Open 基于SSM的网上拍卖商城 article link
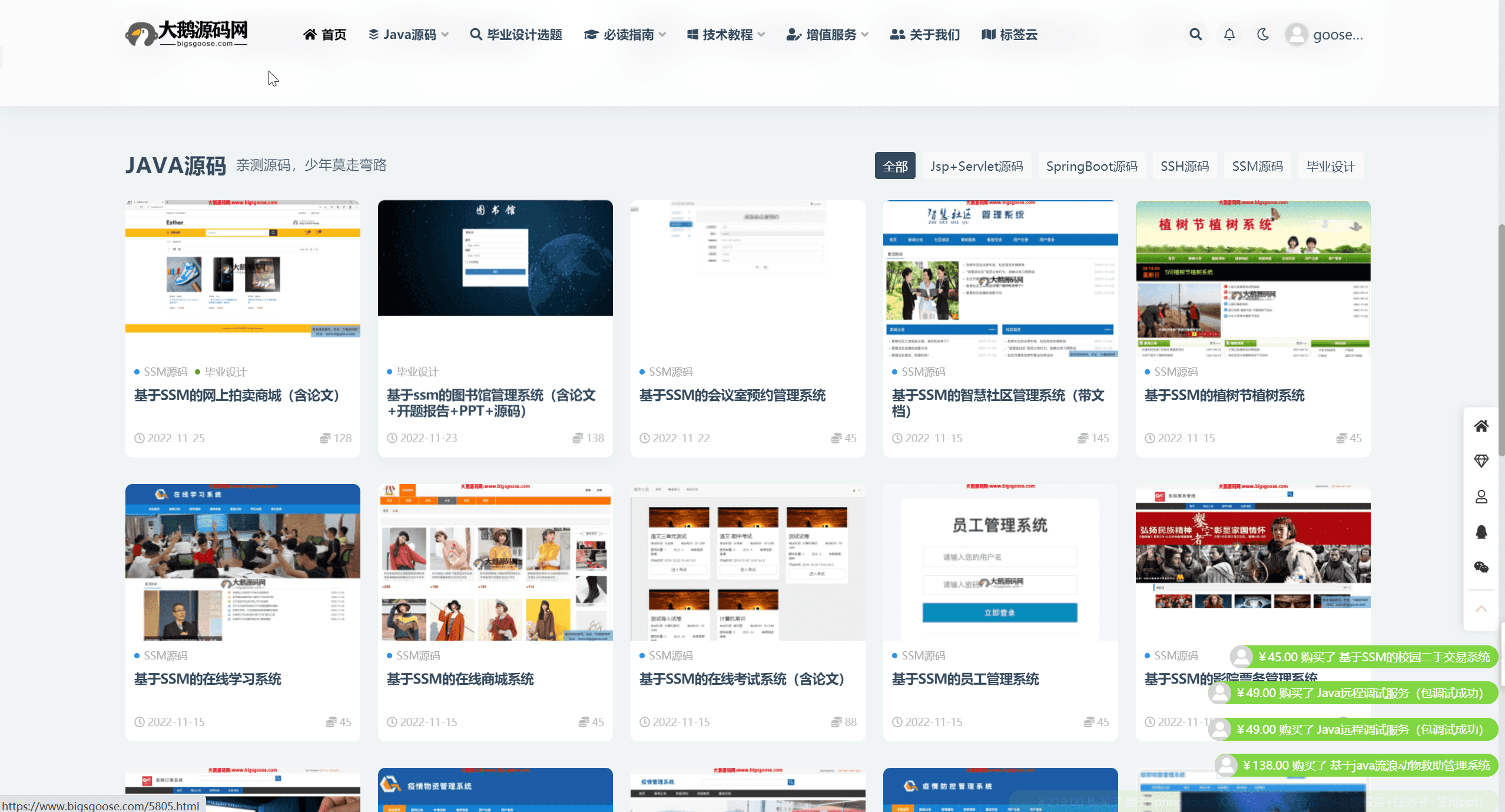 237,396
